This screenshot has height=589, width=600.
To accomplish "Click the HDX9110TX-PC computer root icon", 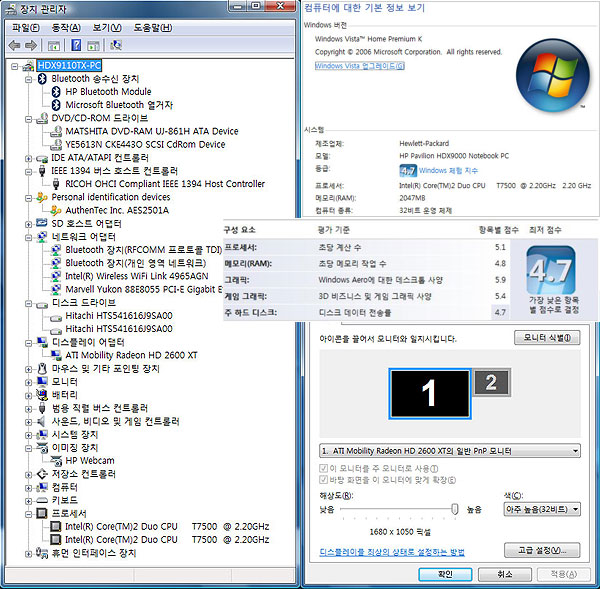I will click(x=29, y=66).
